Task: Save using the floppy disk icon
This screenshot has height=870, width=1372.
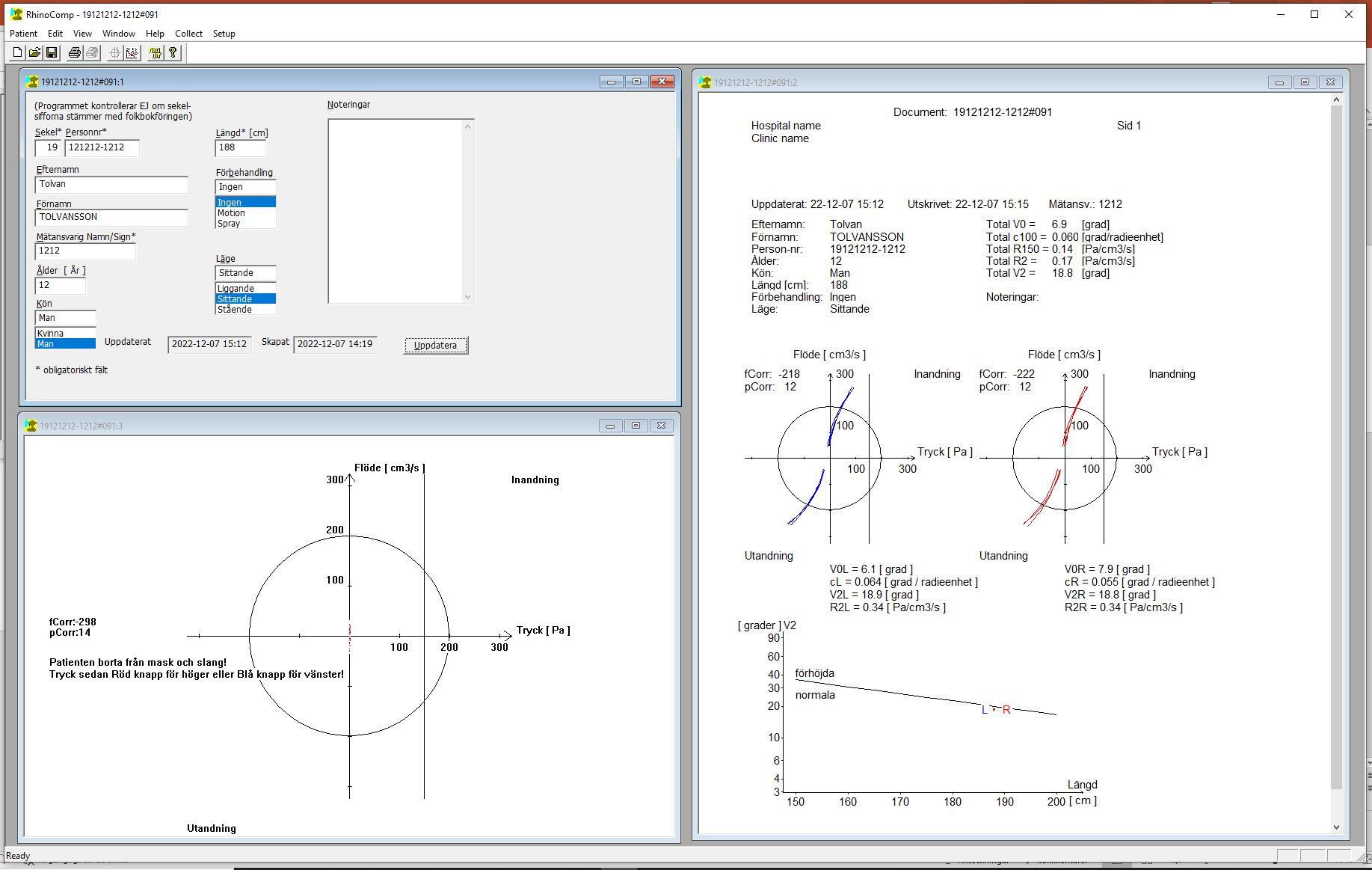Action: (52, 52)
